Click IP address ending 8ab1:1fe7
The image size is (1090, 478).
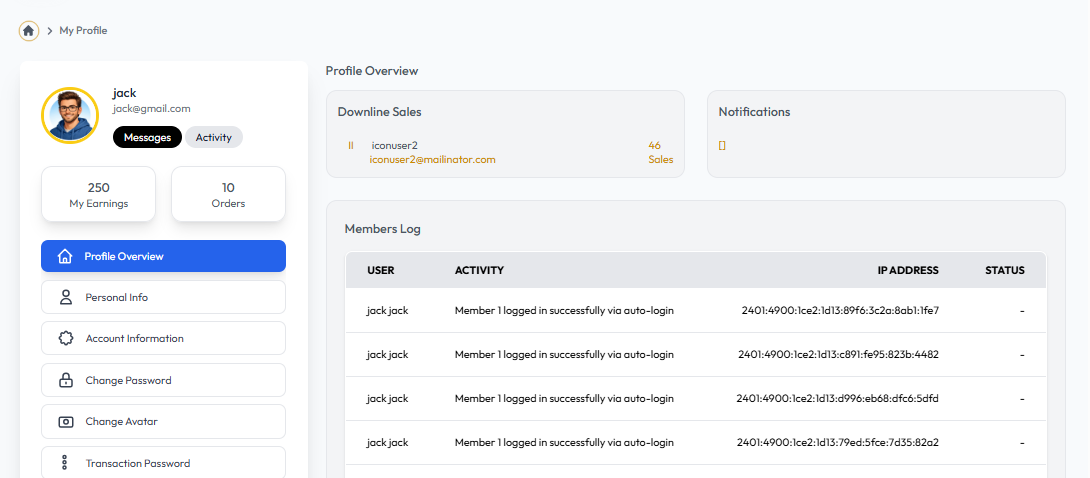pos(840,311)
